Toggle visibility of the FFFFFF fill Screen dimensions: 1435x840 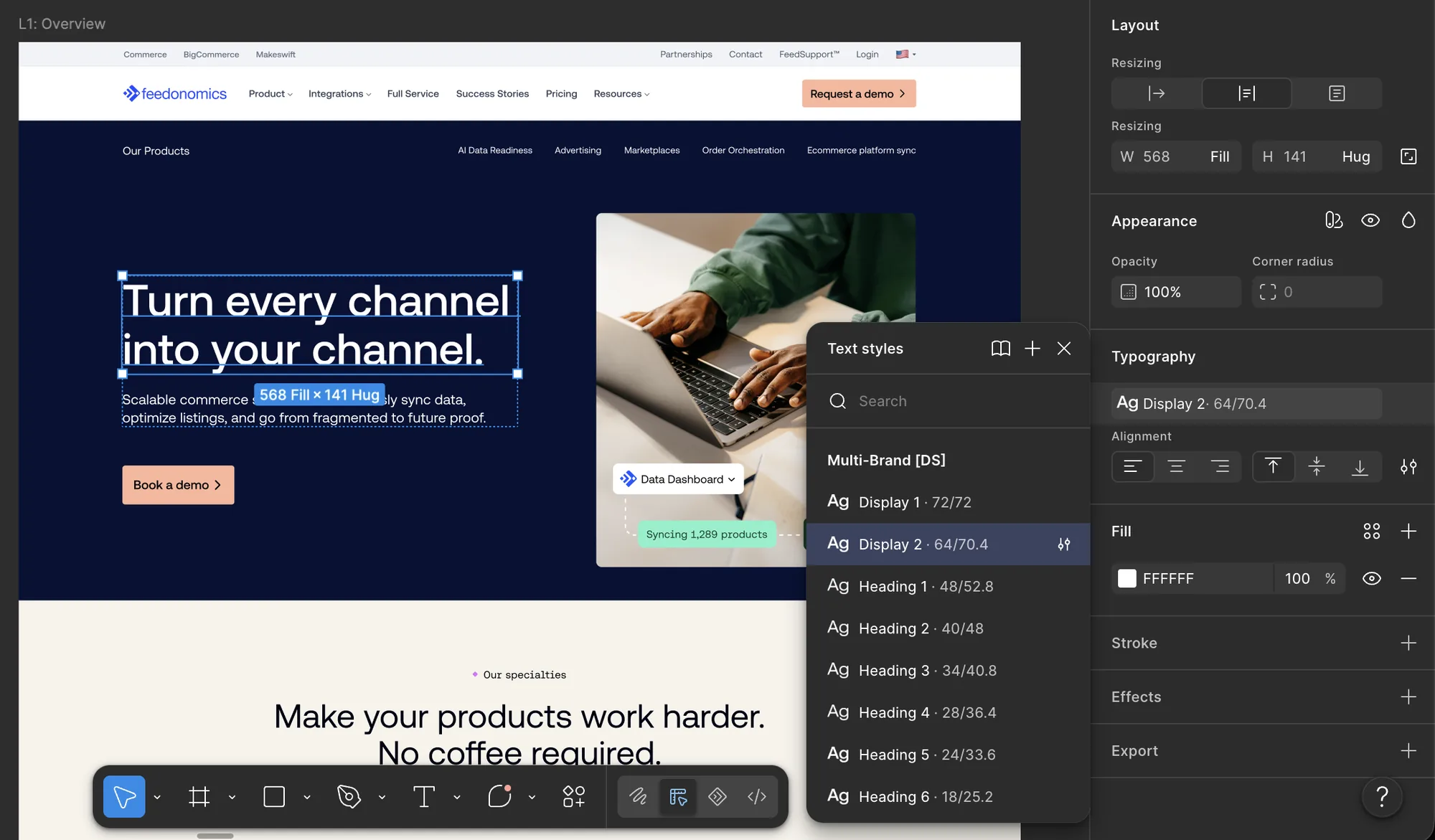point(1372,578)
